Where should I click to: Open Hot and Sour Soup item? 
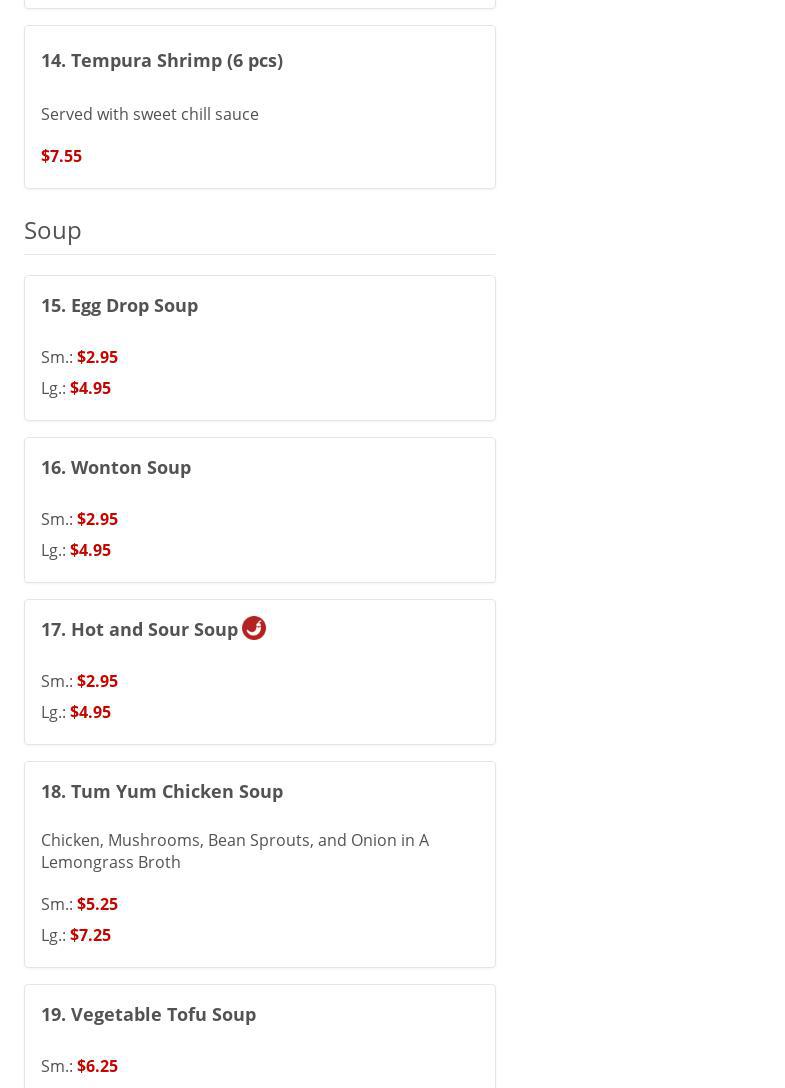[x=139, y=629]
